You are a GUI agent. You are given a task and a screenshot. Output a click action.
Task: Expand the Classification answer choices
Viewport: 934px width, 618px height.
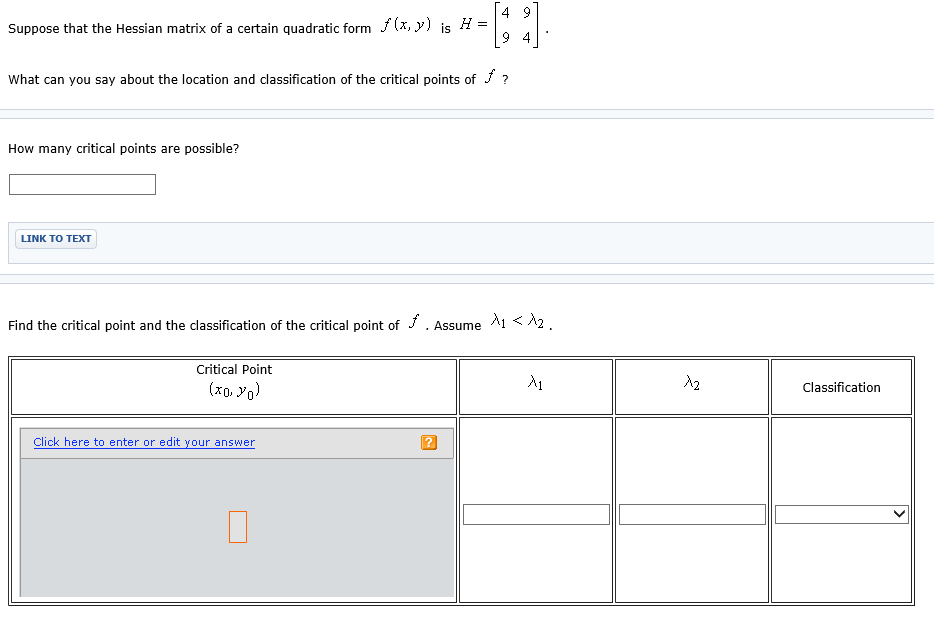[840, 513]
